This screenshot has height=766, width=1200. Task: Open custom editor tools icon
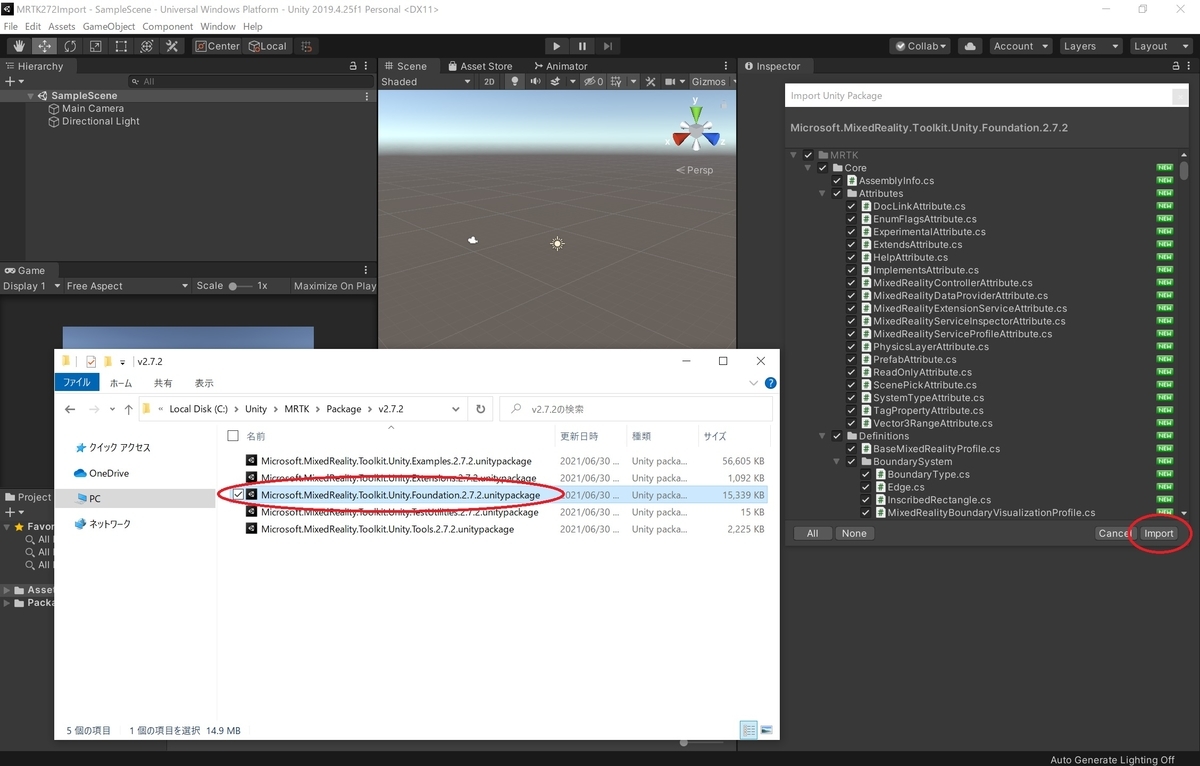pos(172,46)
